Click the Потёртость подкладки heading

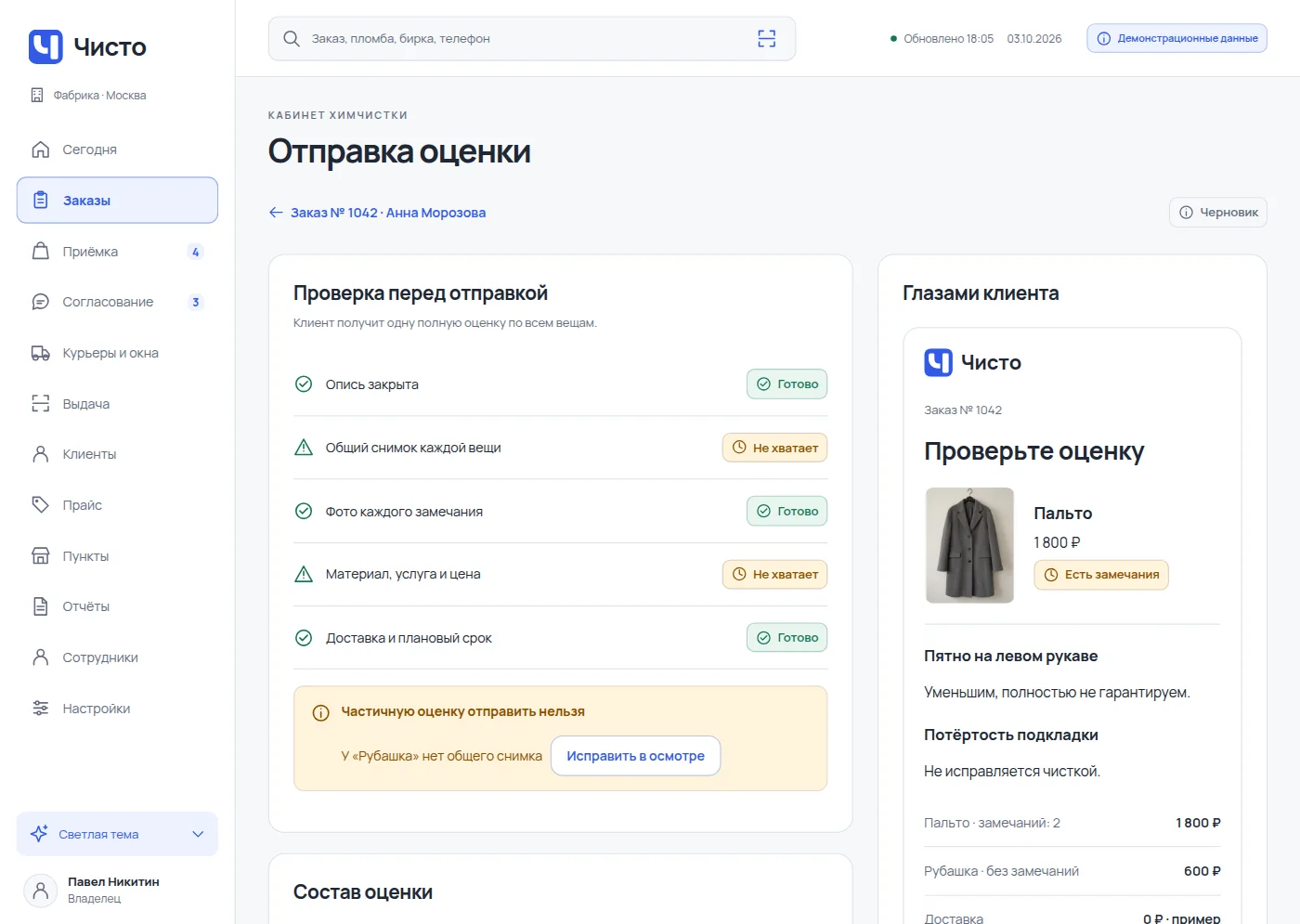[x=1011, y=735]
